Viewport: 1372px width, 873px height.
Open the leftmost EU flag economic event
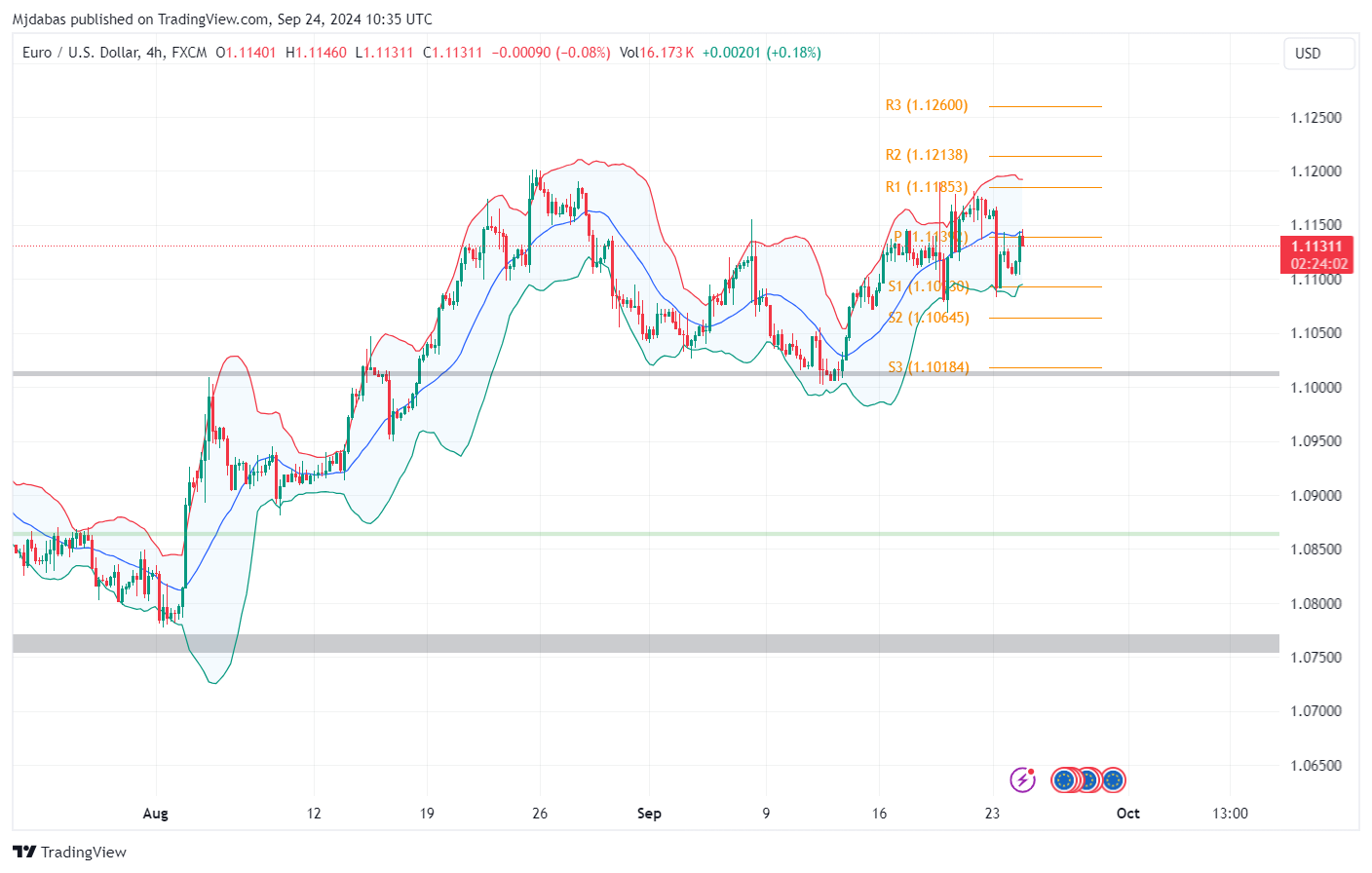click(1064, 780)
